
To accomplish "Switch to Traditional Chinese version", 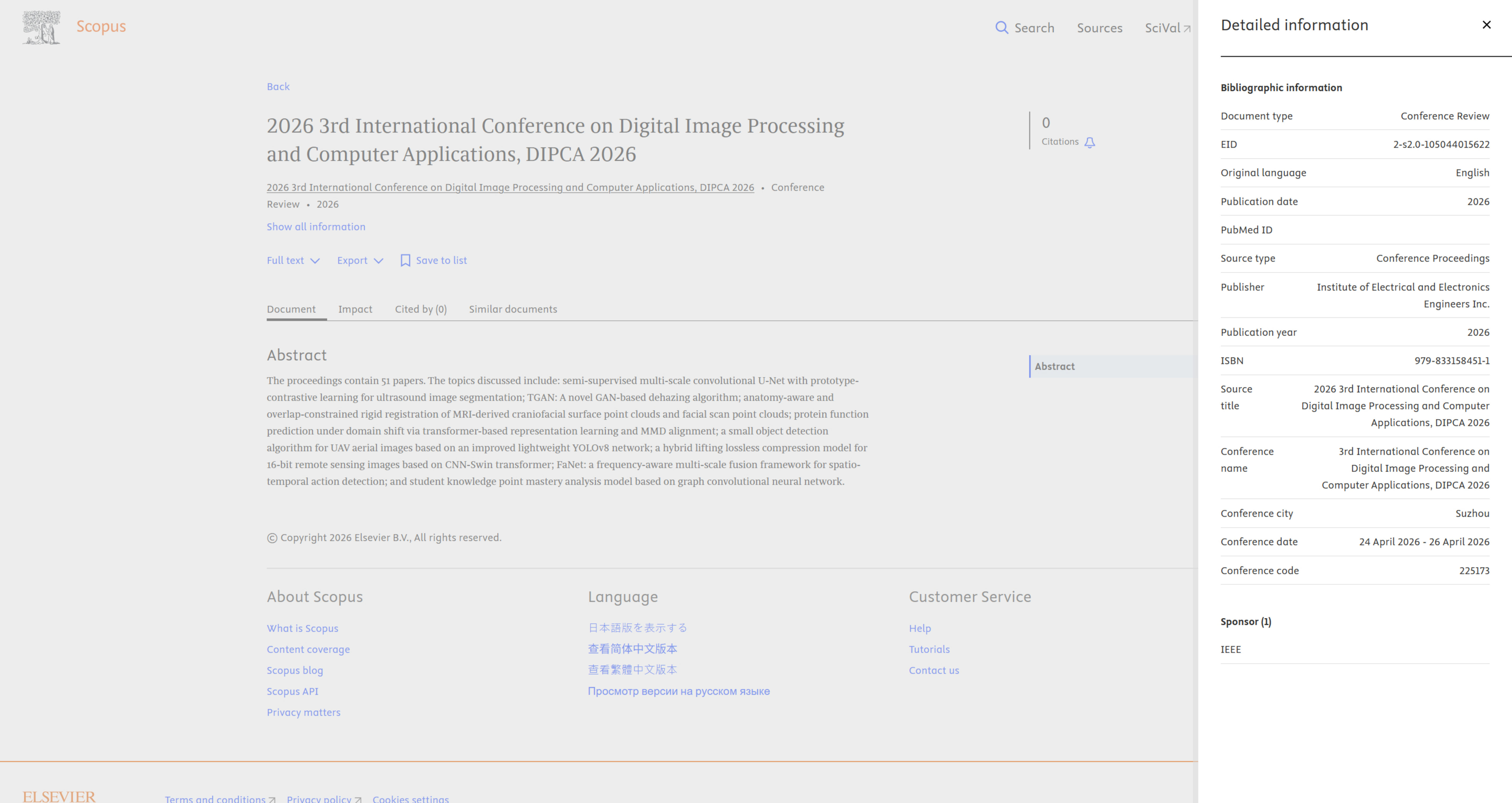I will pos(632,670).
